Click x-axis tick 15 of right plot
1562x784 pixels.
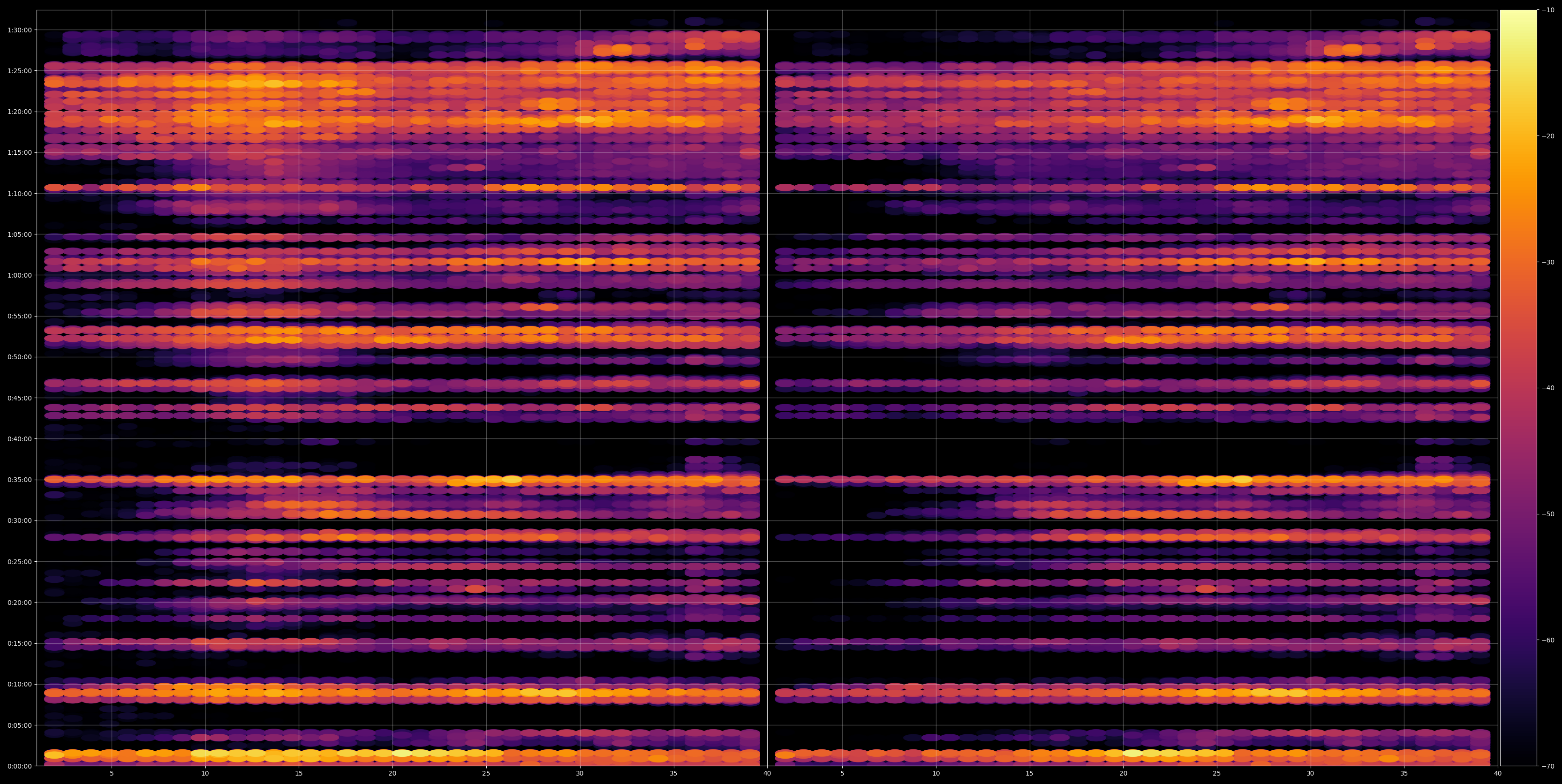tap(1030, 774)
